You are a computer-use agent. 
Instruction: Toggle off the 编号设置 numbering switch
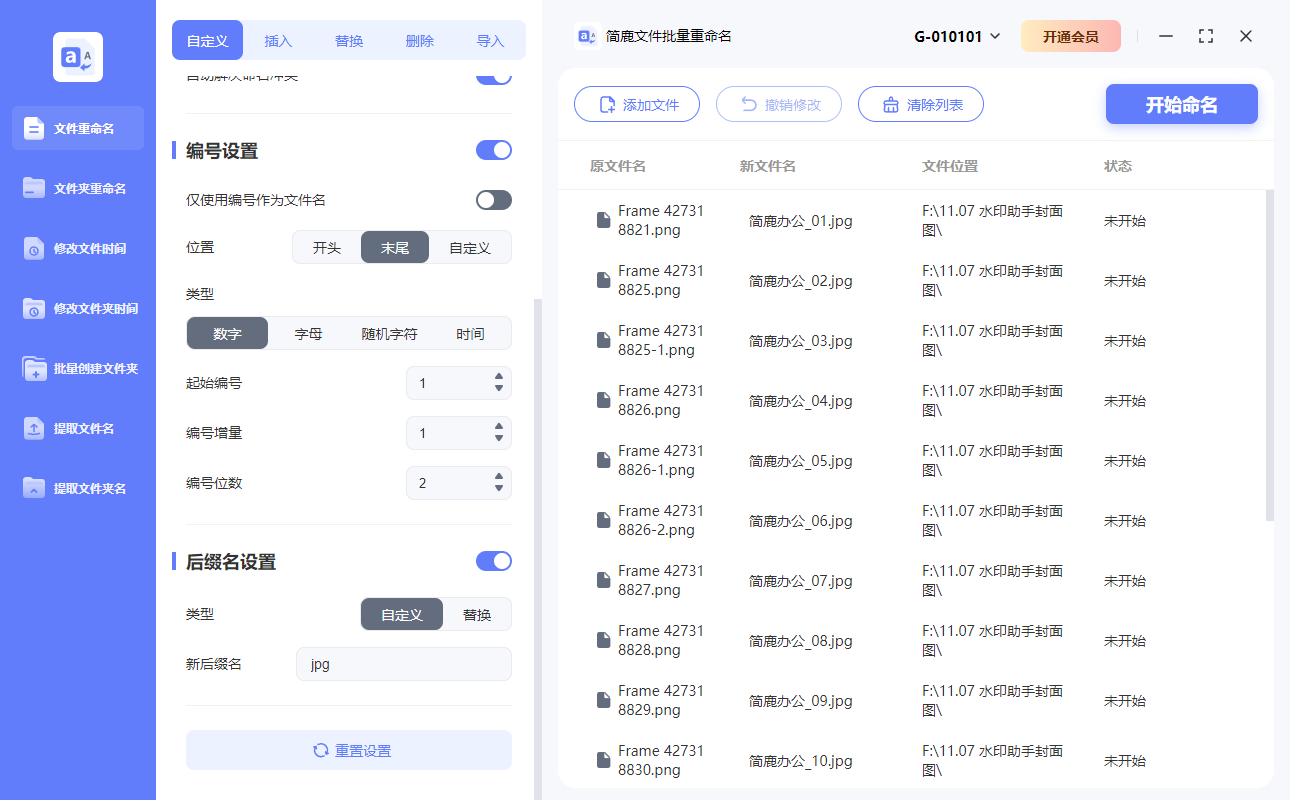click(x=493, y=149)
